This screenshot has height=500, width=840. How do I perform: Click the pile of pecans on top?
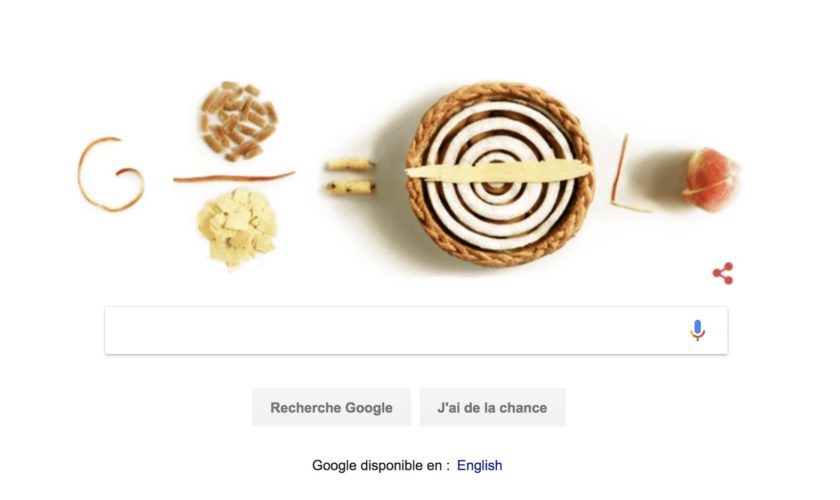pyautogui.click(x=239, y=121)
